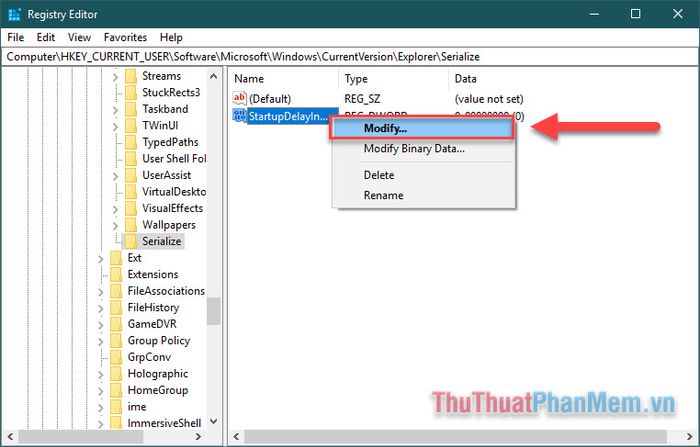Select the (Default) value name
The image size is (700, 447).
(270, 98)
